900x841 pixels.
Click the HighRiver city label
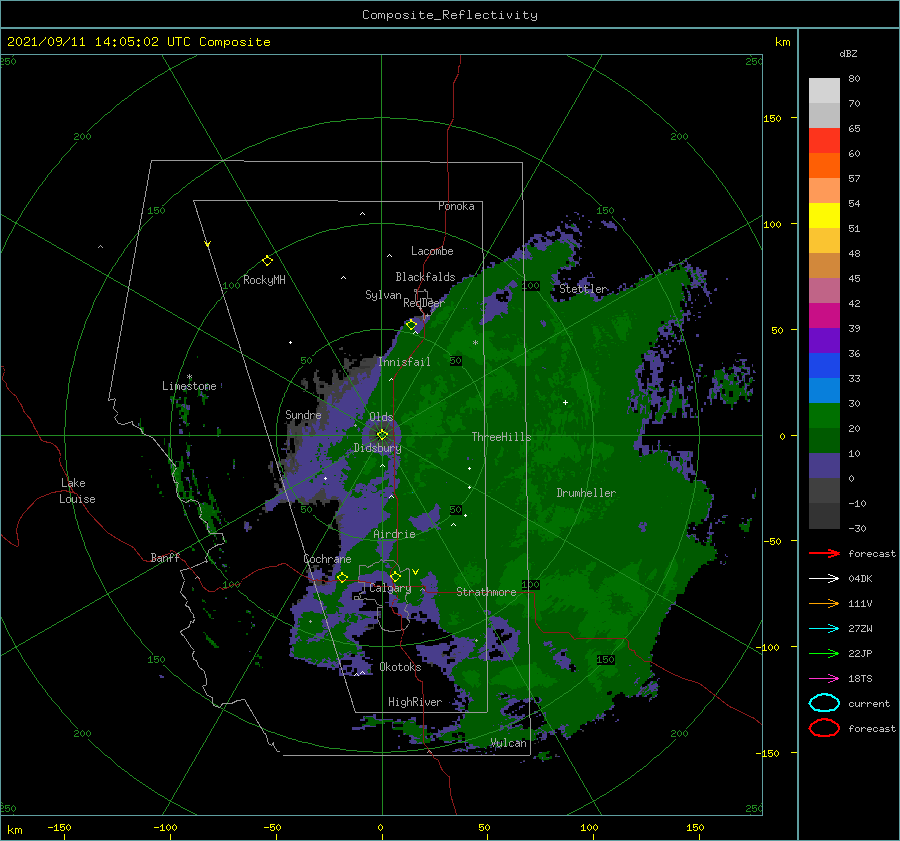(415, 702)
